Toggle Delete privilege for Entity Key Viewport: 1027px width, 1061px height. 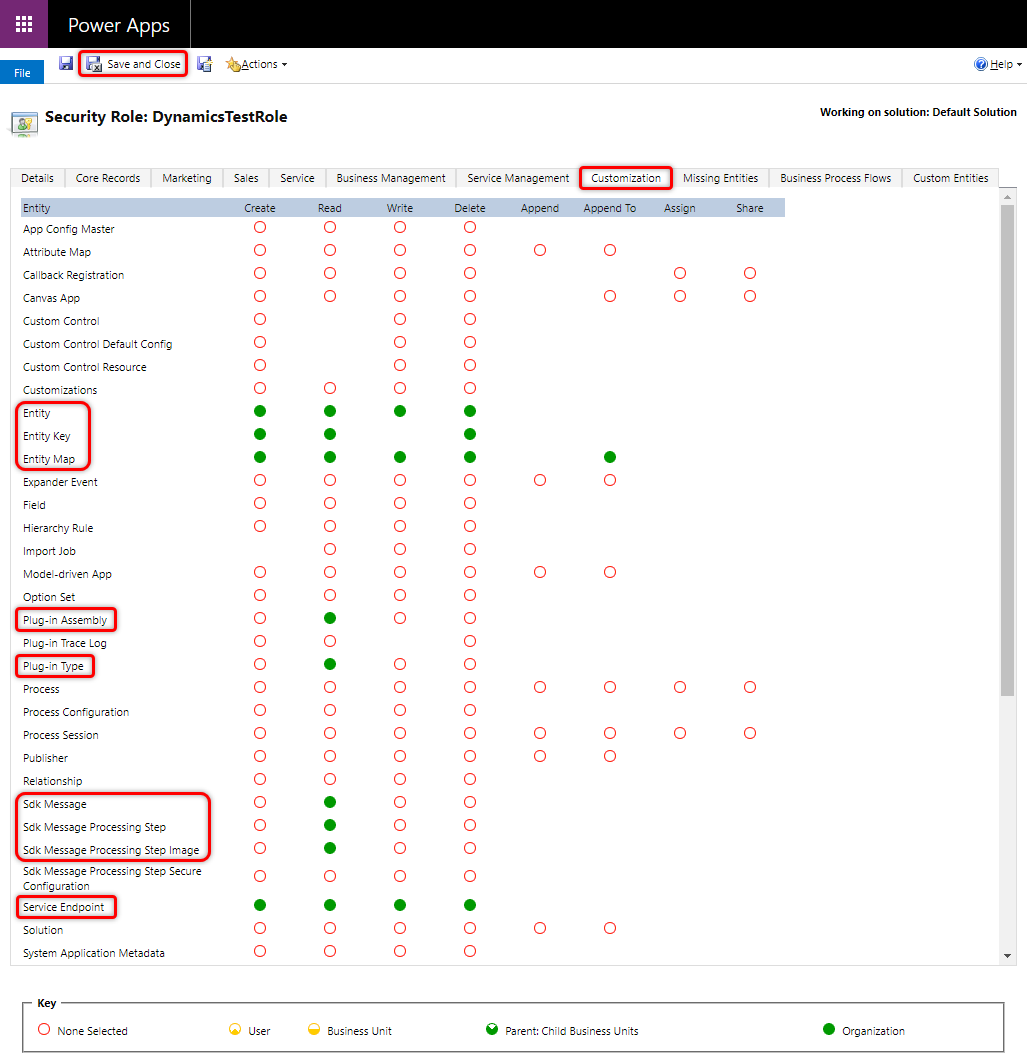(470, 434)
